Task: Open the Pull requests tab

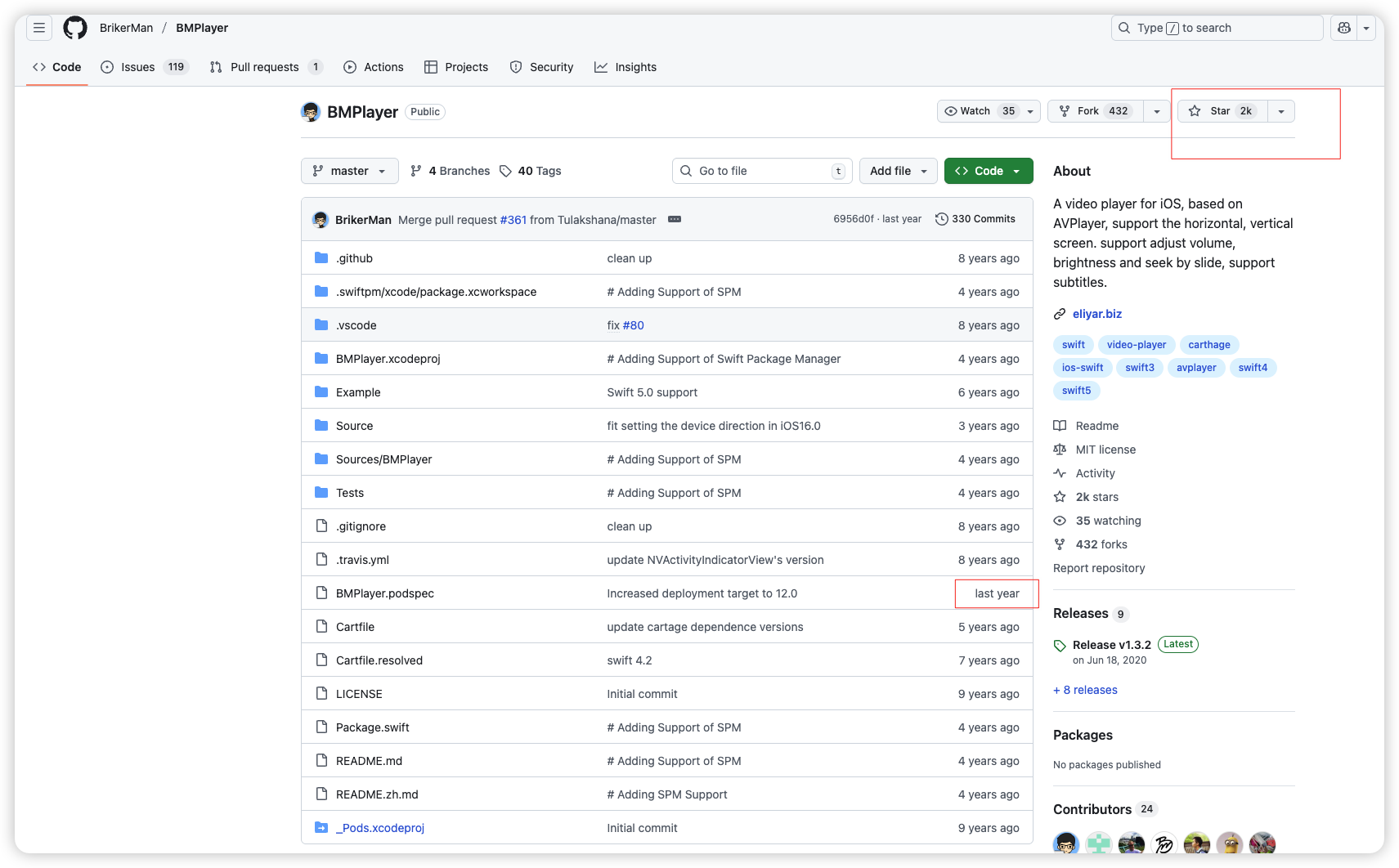Action: tap(266, 67)
